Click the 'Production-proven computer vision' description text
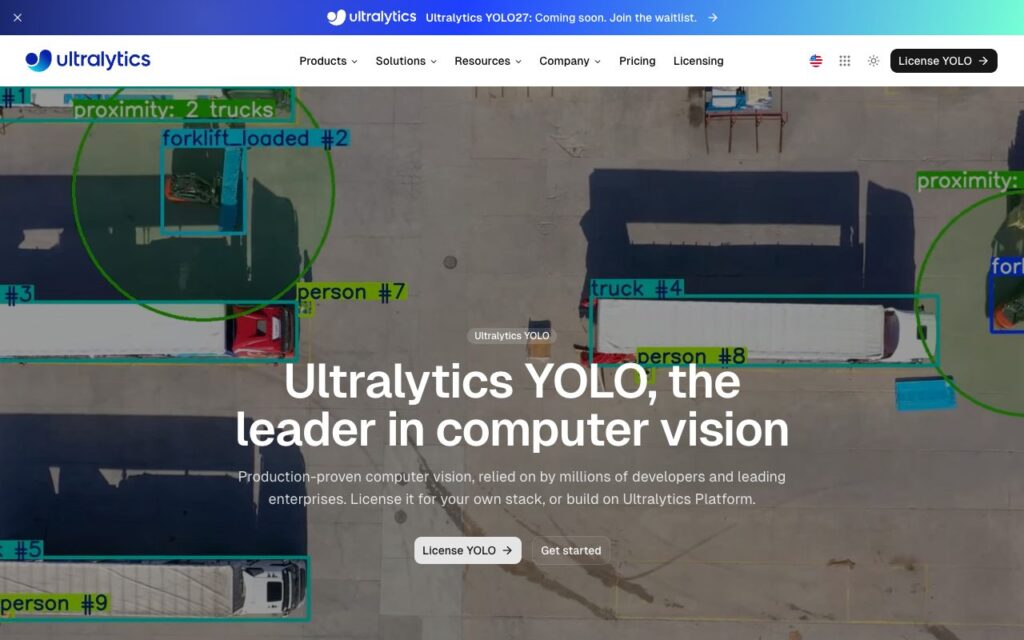This screenshot has width=1024, height=640. coord(512,488)
